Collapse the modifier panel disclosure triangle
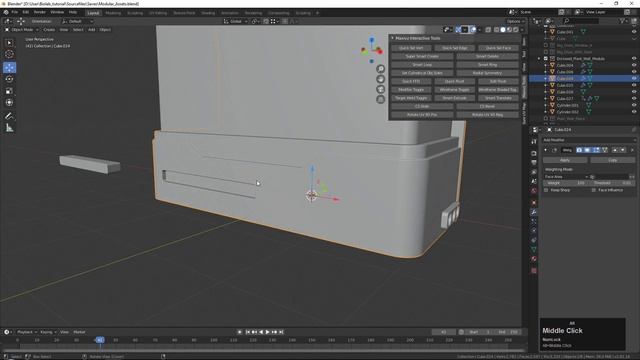640x360 pixels. 546,150
